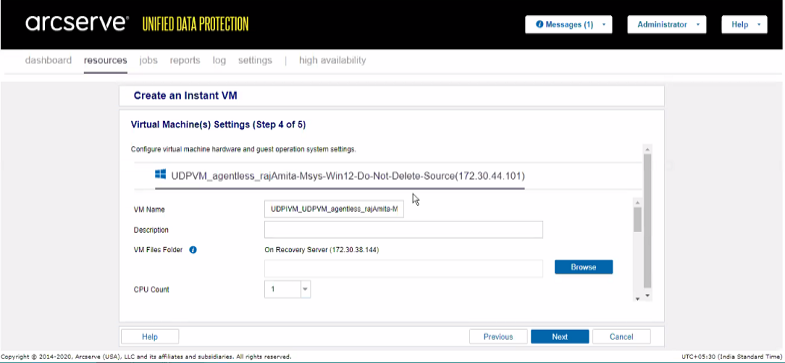The height and width of the screenshot is (363, 785).
Task: Open the reports tab
Action: 185,61
